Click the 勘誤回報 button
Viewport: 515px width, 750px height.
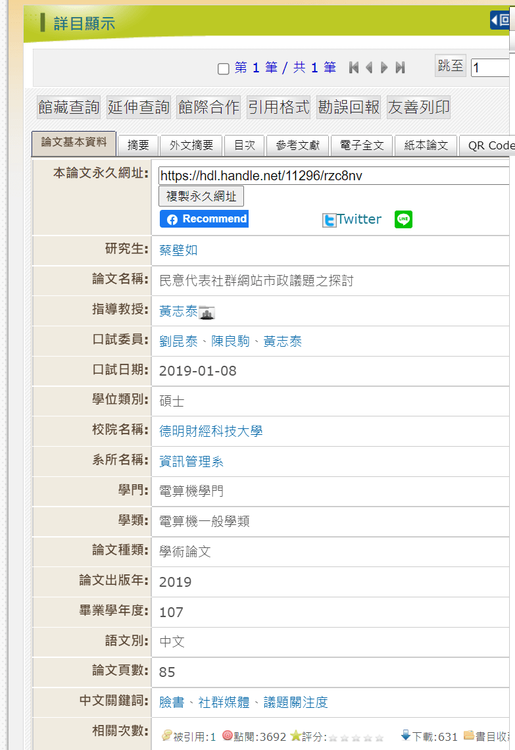(x=349, y=107)
